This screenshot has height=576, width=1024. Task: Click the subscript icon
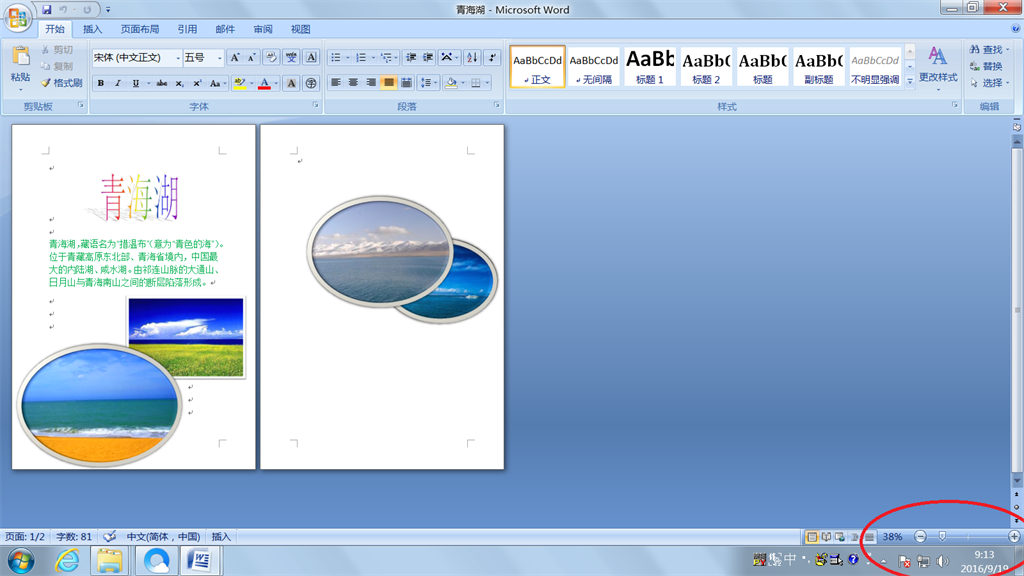point(180,83)
